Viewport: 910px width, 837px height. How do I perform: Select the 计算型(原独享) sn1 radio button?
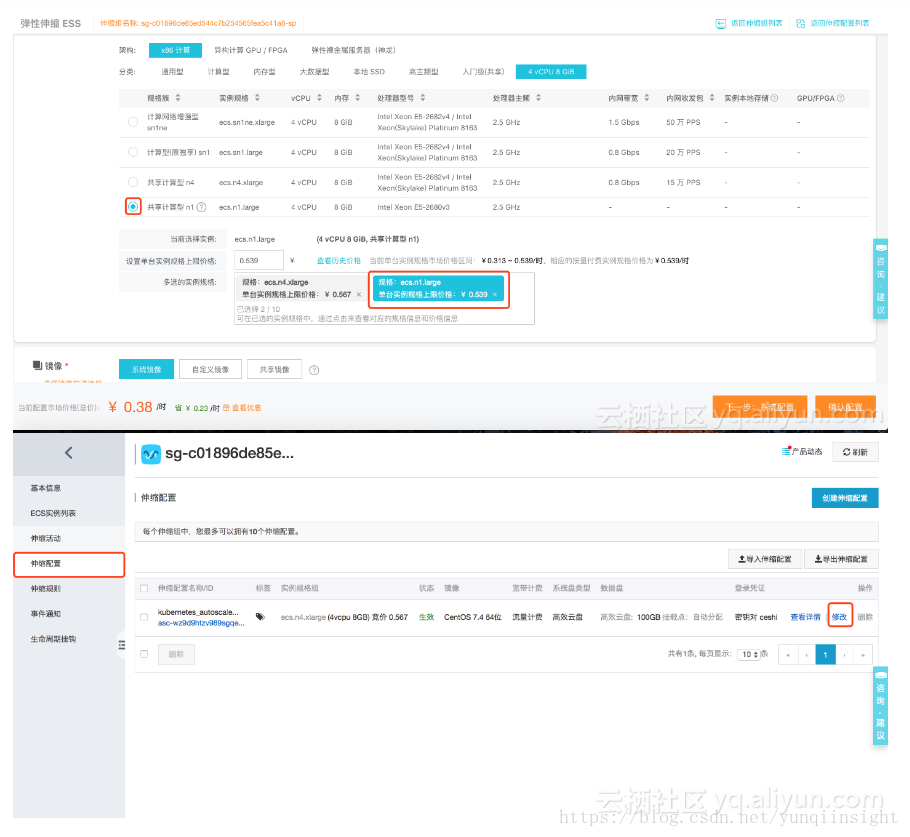[133, 152]
